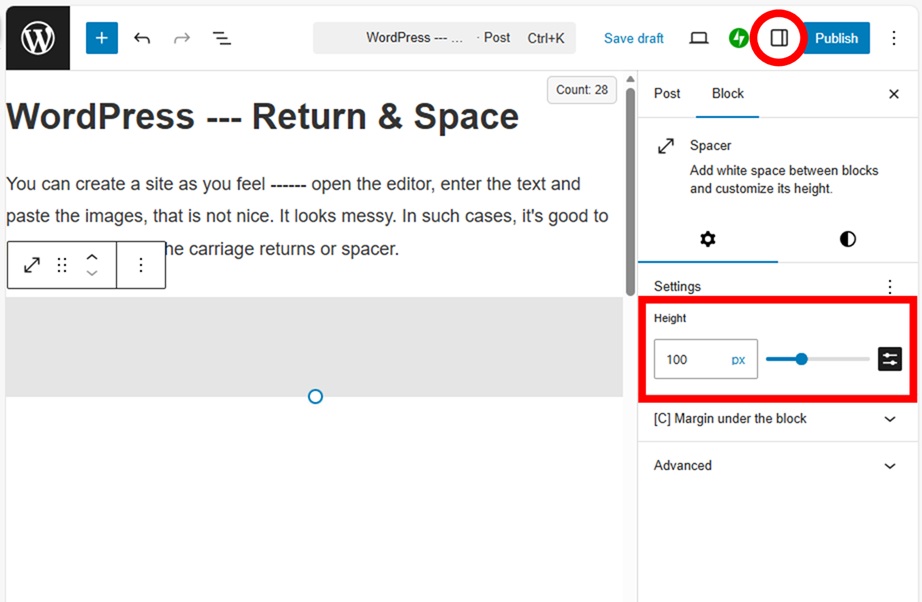Toggle custom size button beside height slider
Image resolution: width=922 pixels, height=602 pixels.
[889, 359]
